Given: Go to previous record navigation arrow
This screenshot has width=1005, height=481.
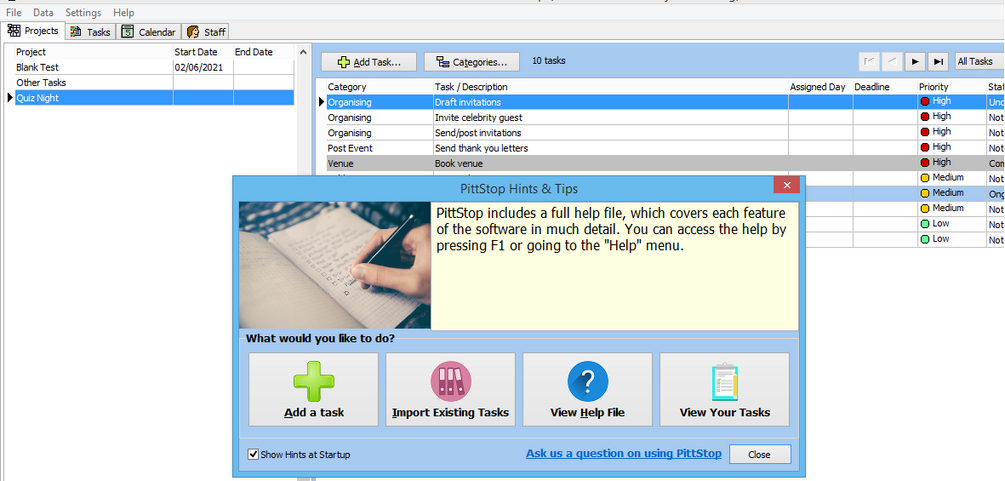Looking at the screenshot, I should pos(892,62).
